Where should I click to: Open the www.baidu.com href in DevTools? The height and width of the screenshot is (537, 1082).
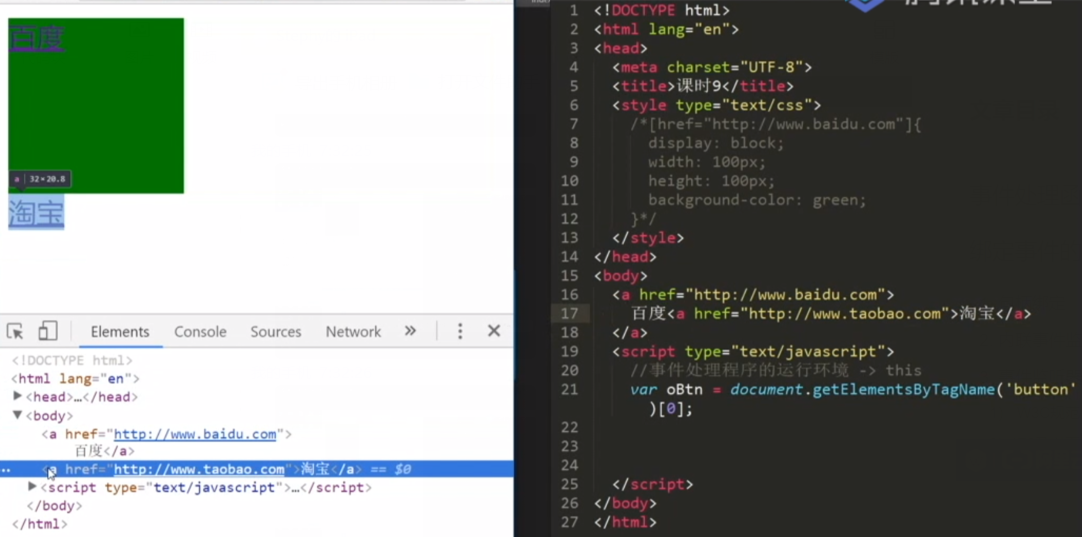(195, 435)
